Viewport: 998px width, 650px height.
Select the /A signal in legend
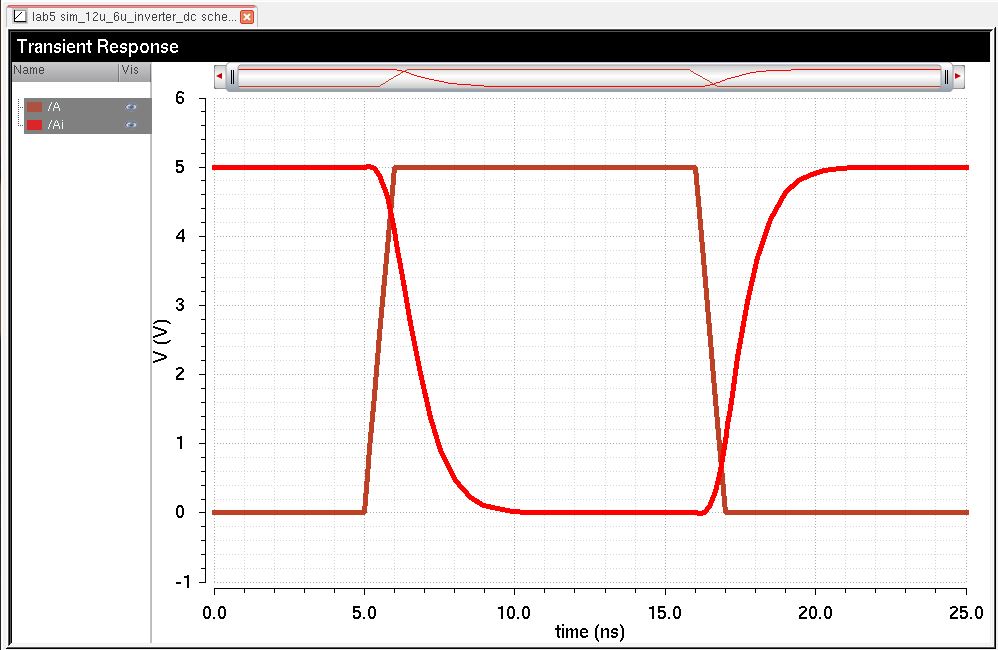coord(54,106)
